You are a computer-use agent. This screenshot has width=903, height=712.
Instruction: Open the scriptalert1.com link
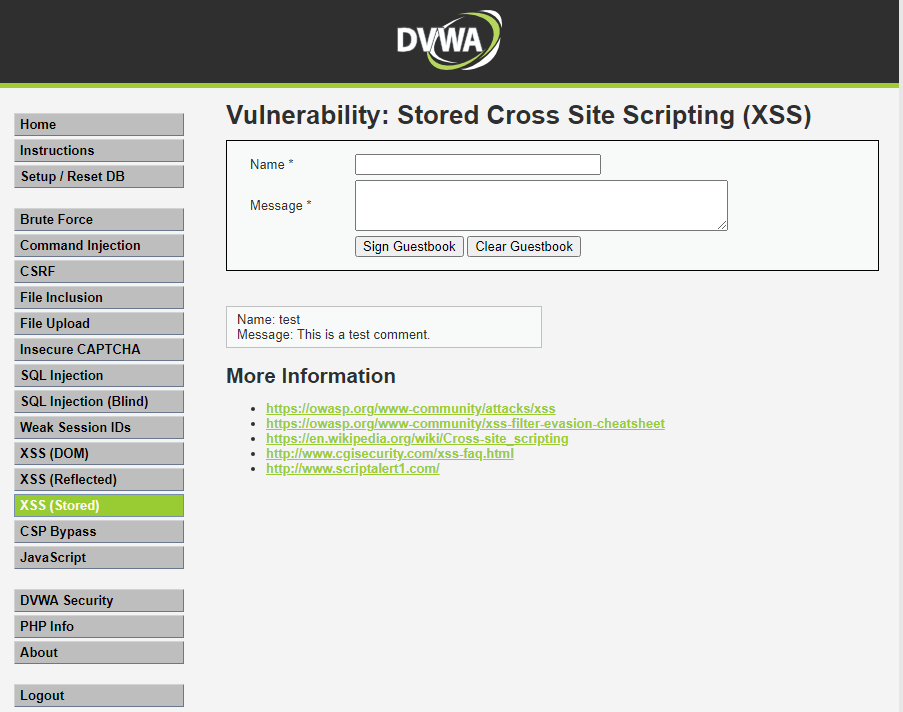click(352, 468)
